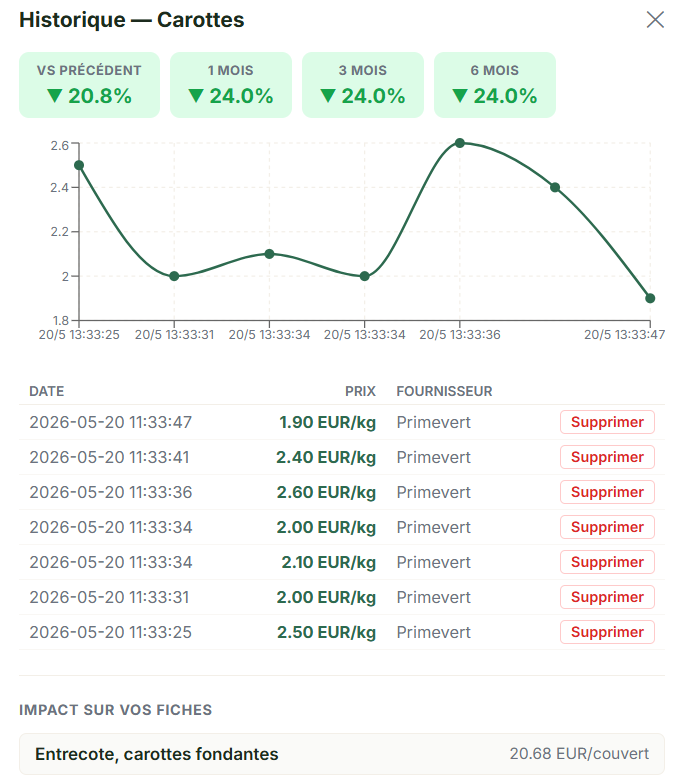Click the last chart point at 1.9
Viewport: 688px width, 776px height.
[650, 298]
